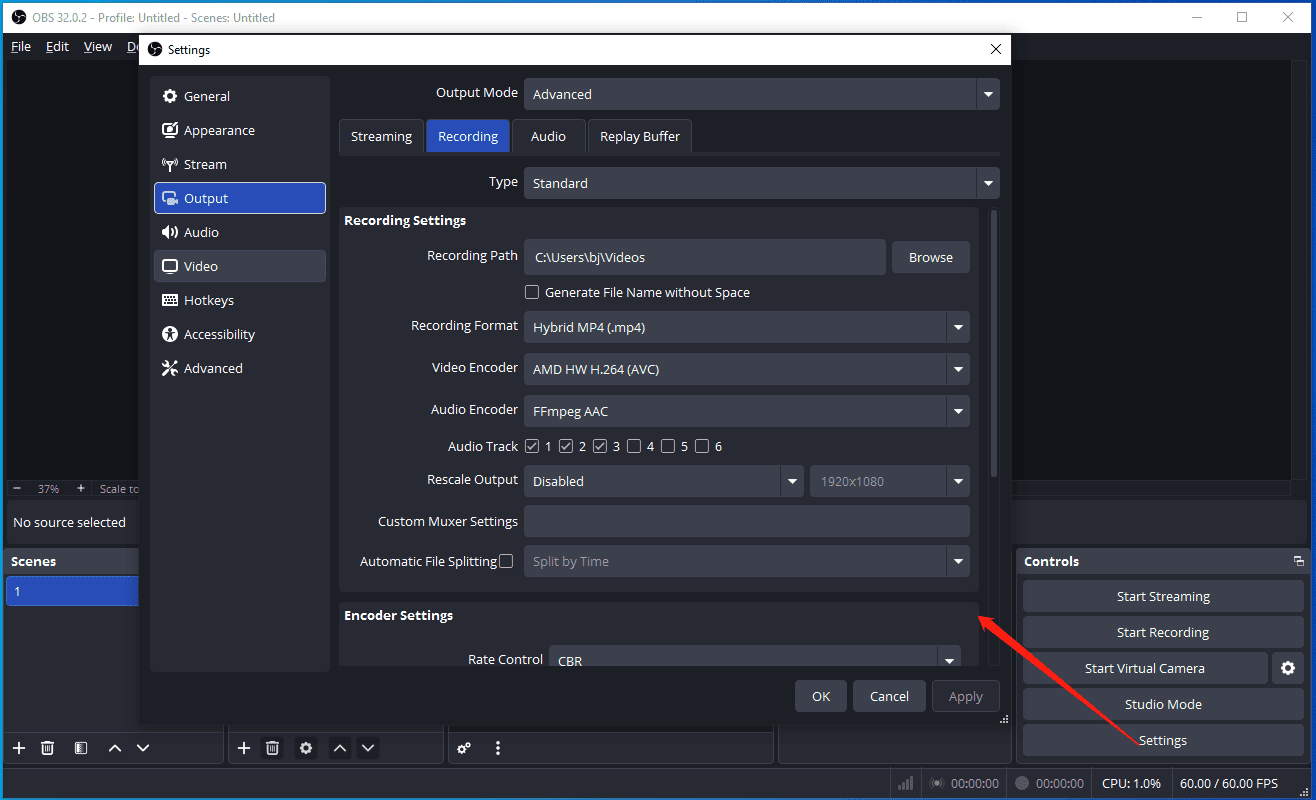Open advanced audio properties gear icon

464,747
